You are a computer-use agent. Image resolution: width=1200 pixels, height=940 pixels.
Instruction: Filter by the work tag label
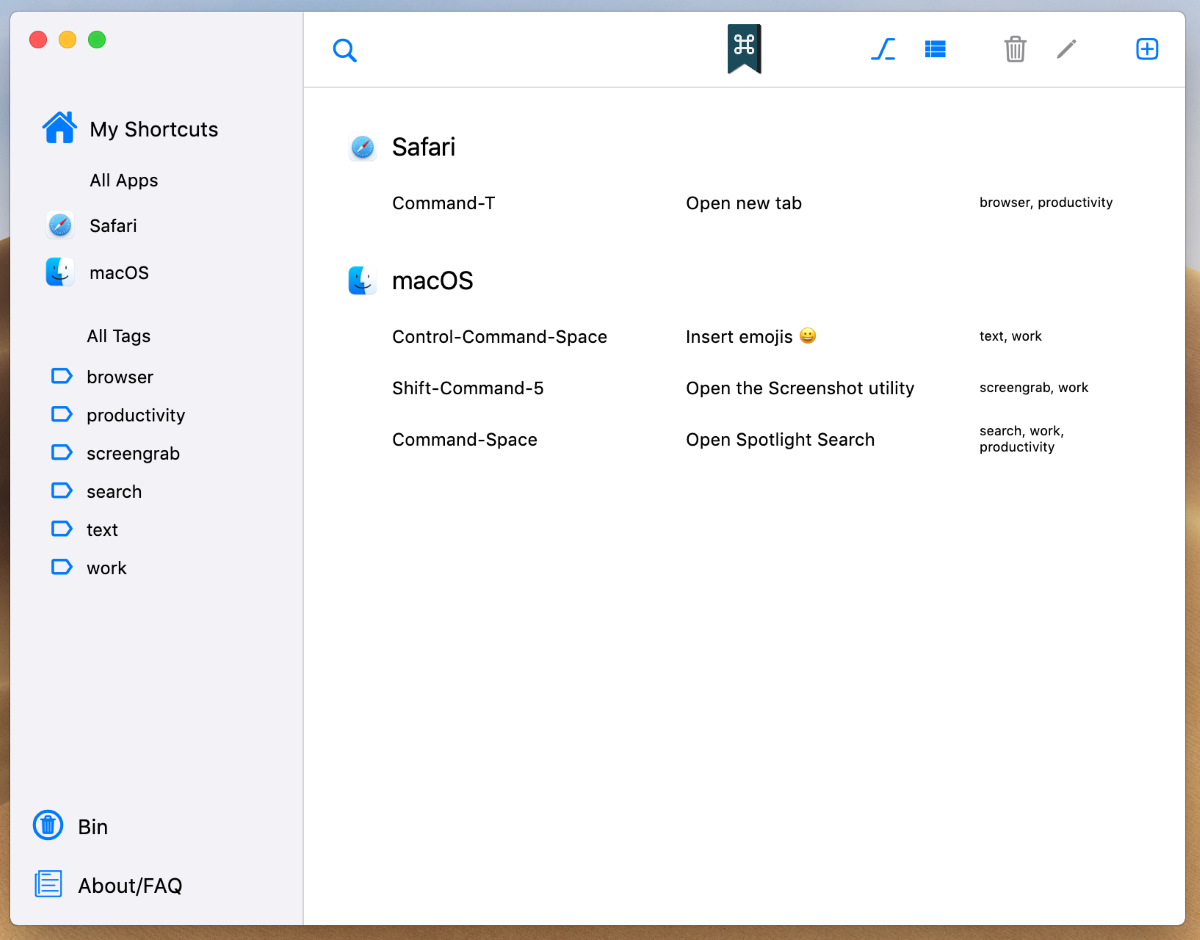106,568
